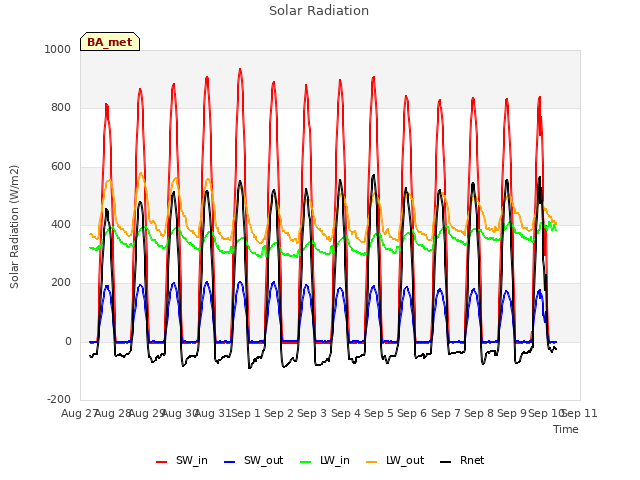Click the Sep 9 x-axis date label
The image size is (640, 480).
[x=512, y=413]
